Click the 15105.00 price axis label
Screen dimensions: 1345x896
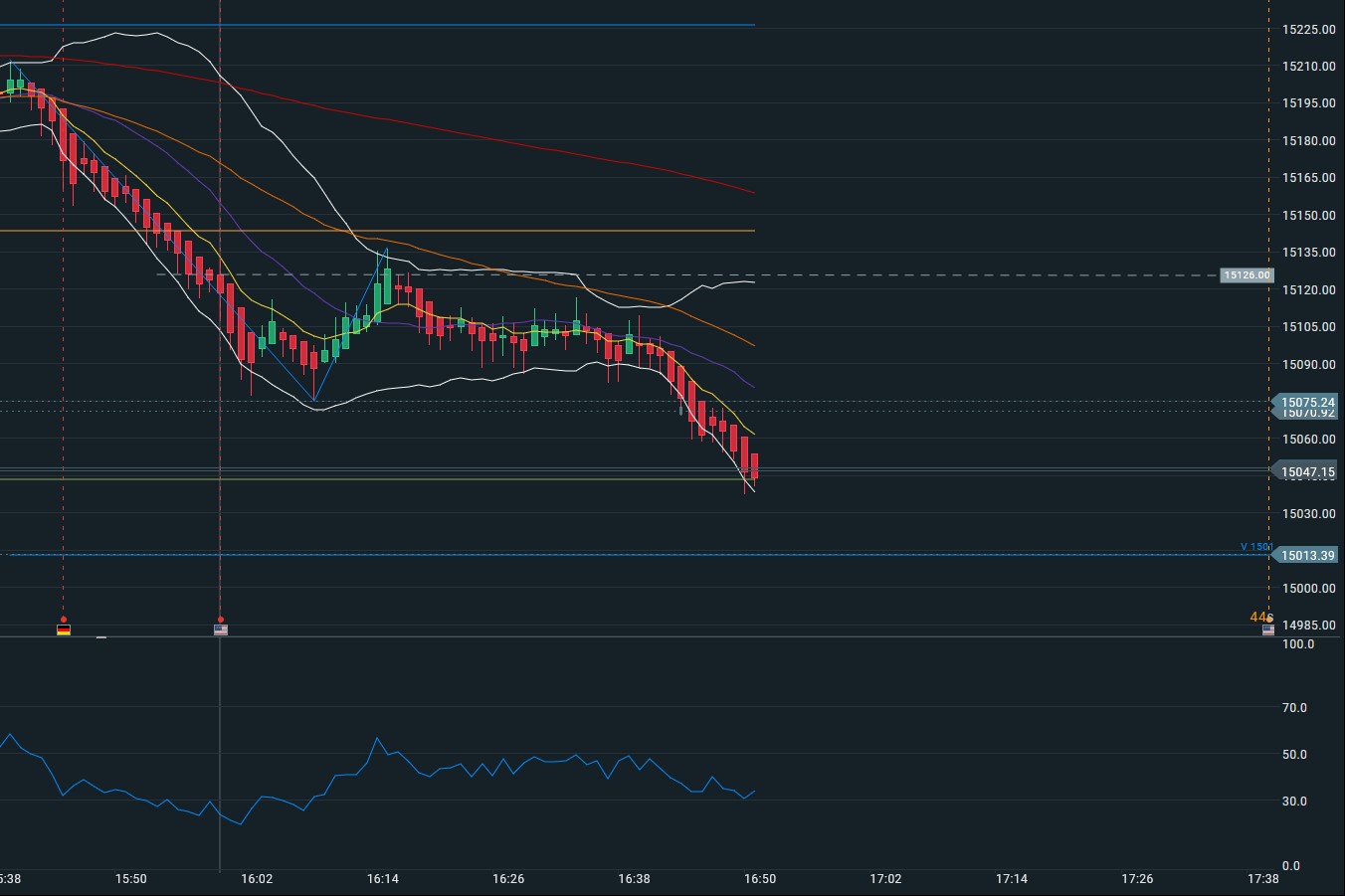(x=1308, y=327)
